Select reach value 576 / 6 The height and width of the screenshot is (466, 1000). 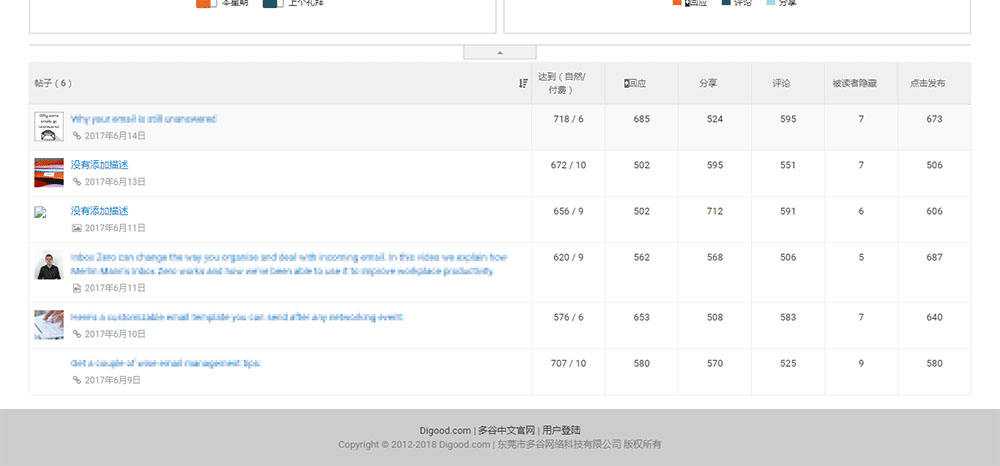[568, 317]
